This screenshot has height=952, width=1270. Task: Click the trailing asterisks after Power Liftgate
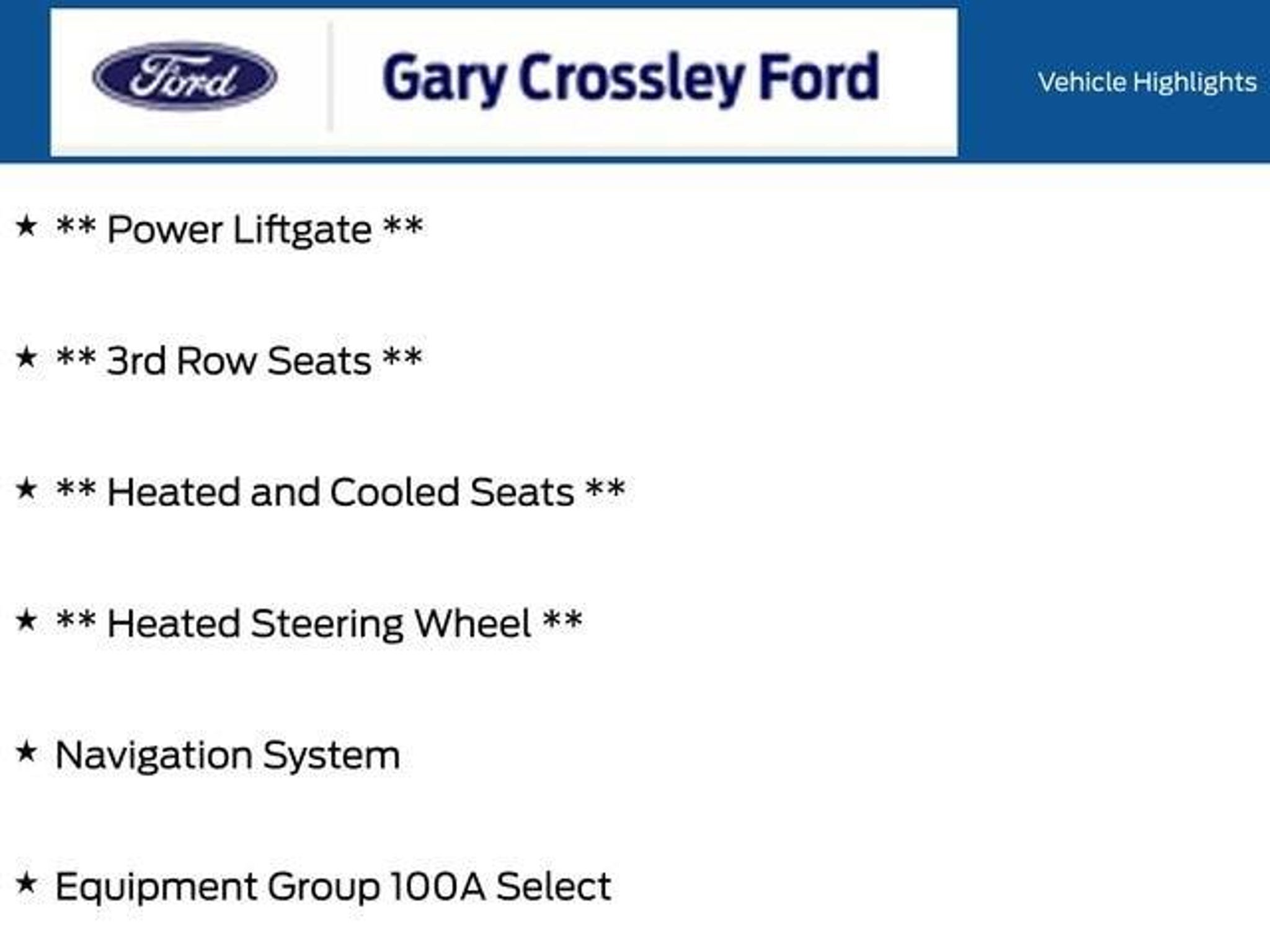coord(403,226)
